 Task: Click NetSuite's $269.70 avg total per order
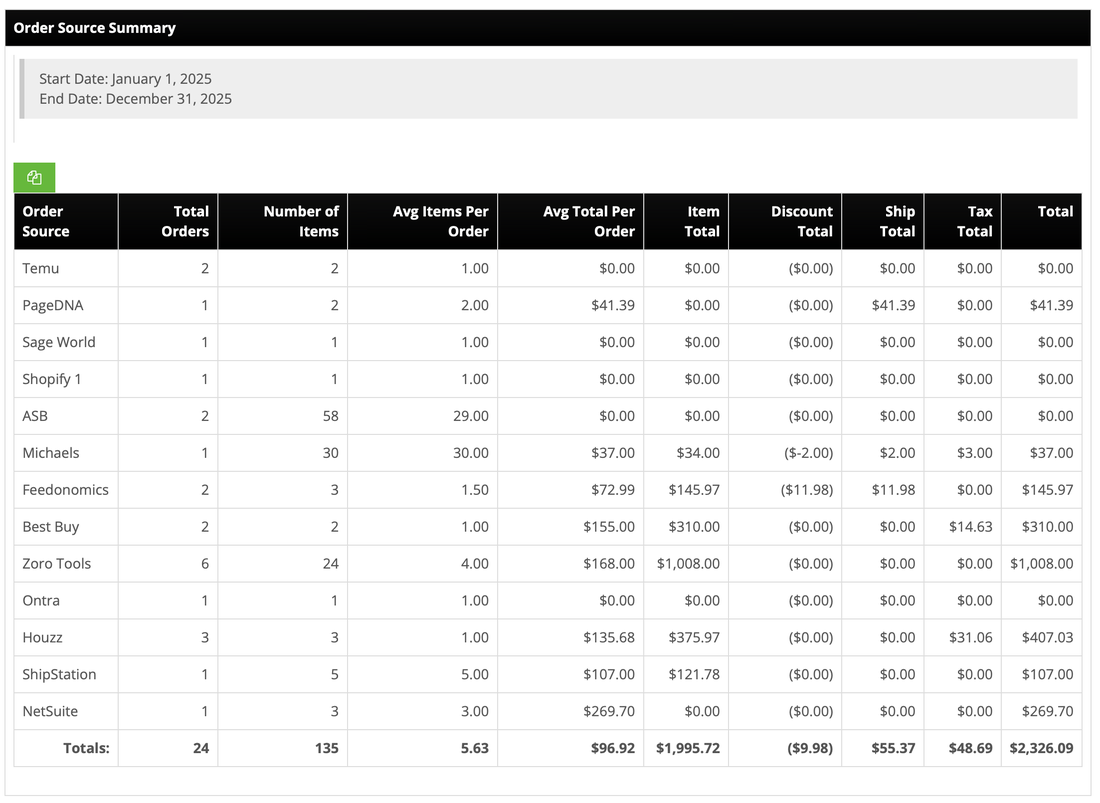tap(609, 711)
